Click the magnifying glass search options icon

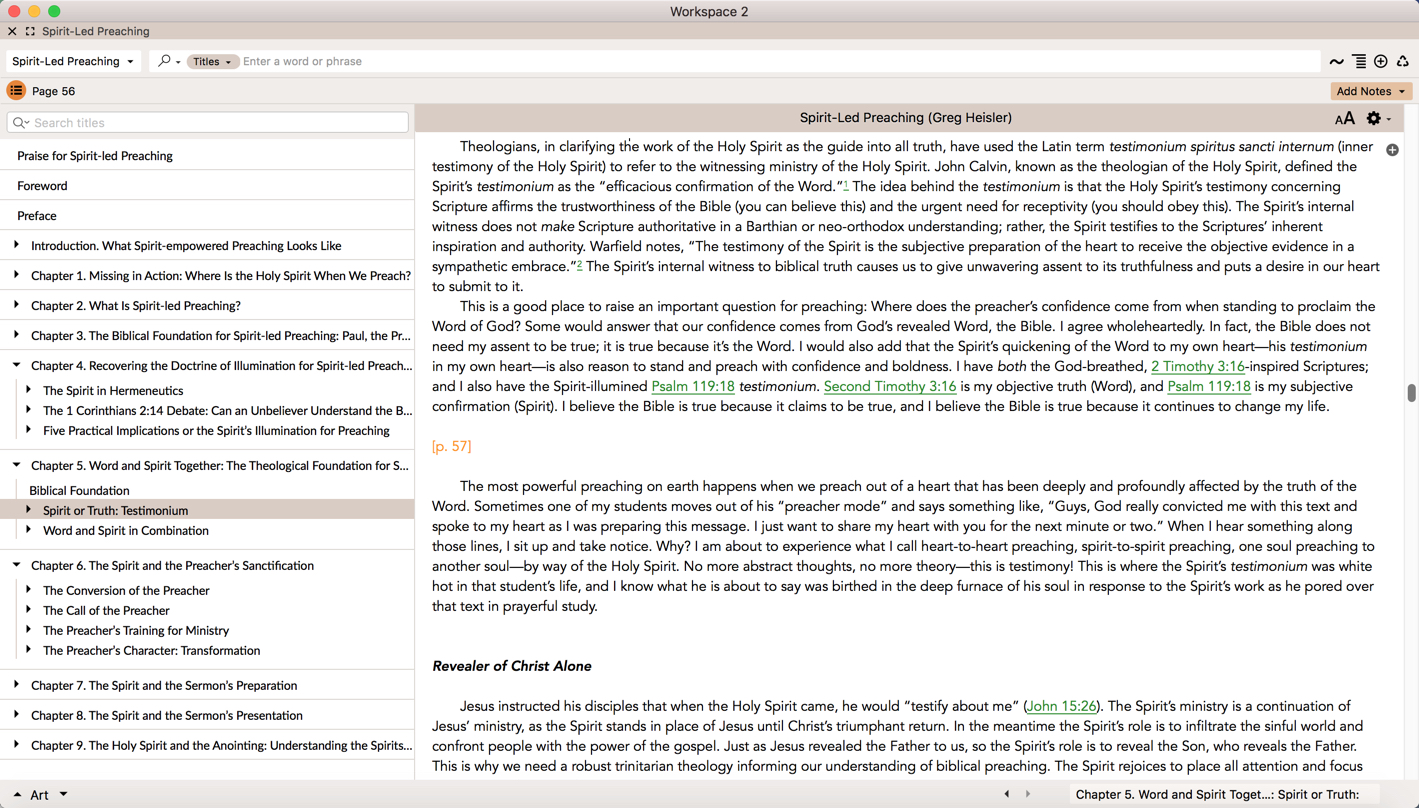coord(169,61)
